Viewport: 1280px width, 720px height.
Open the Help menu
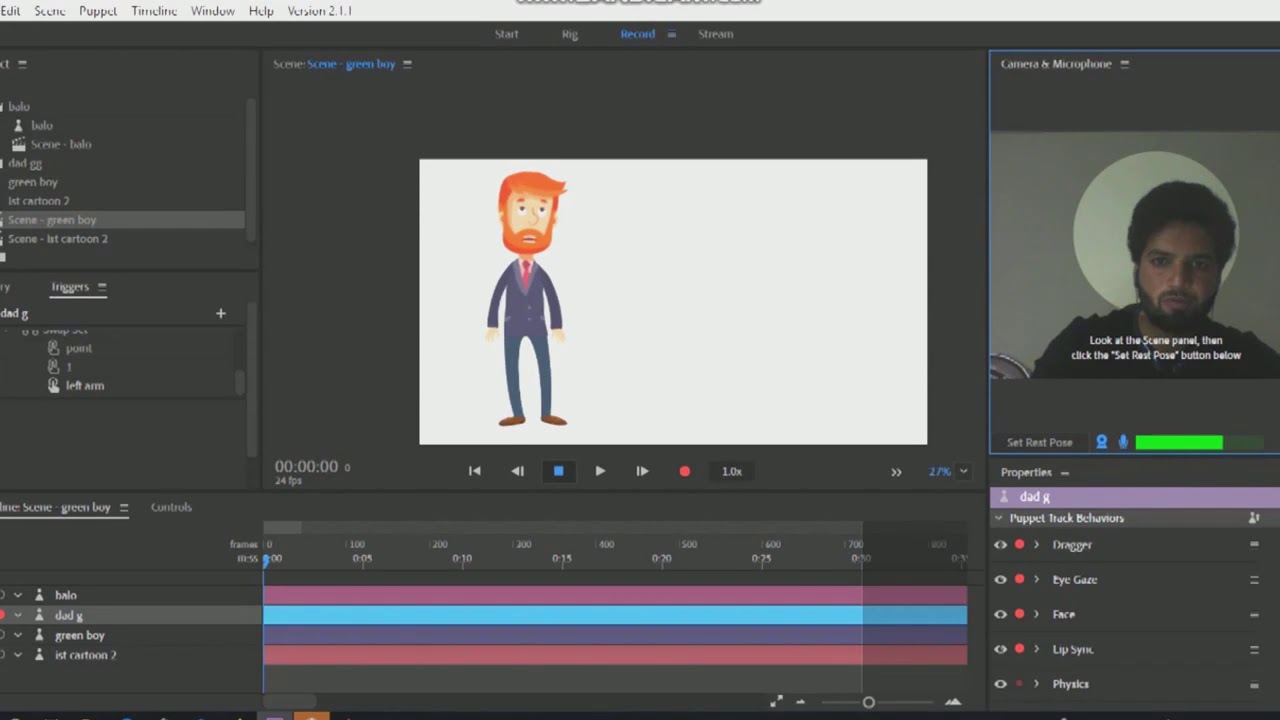pyautogui.click(x=261, y=11)
